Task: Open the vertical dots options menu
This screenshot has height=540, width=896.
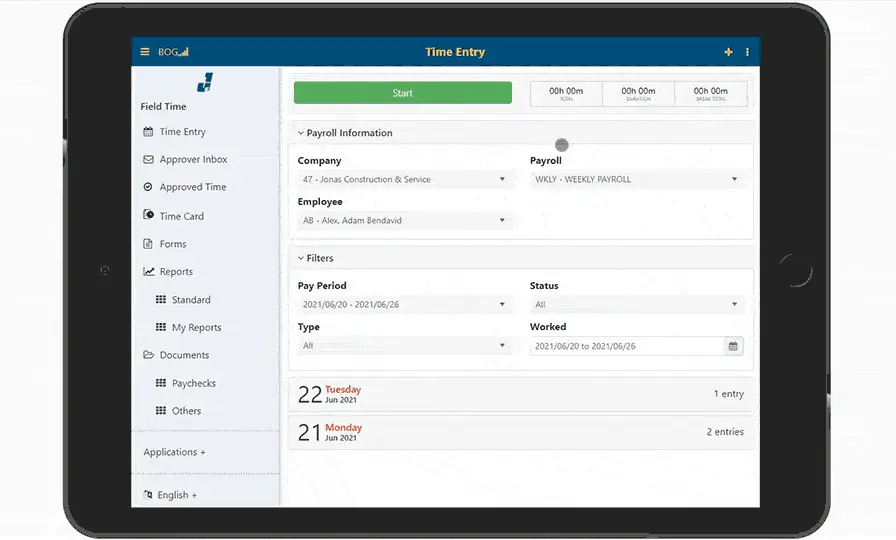Action: (x=747, y=52)
